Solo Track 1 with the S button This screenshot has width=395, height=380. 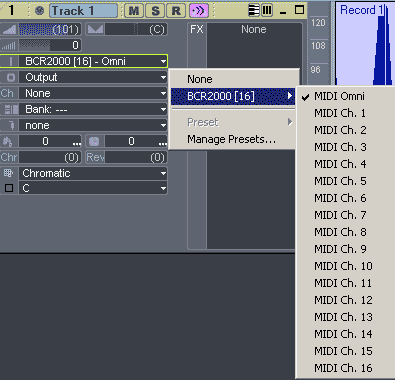[x=155, y=11]
